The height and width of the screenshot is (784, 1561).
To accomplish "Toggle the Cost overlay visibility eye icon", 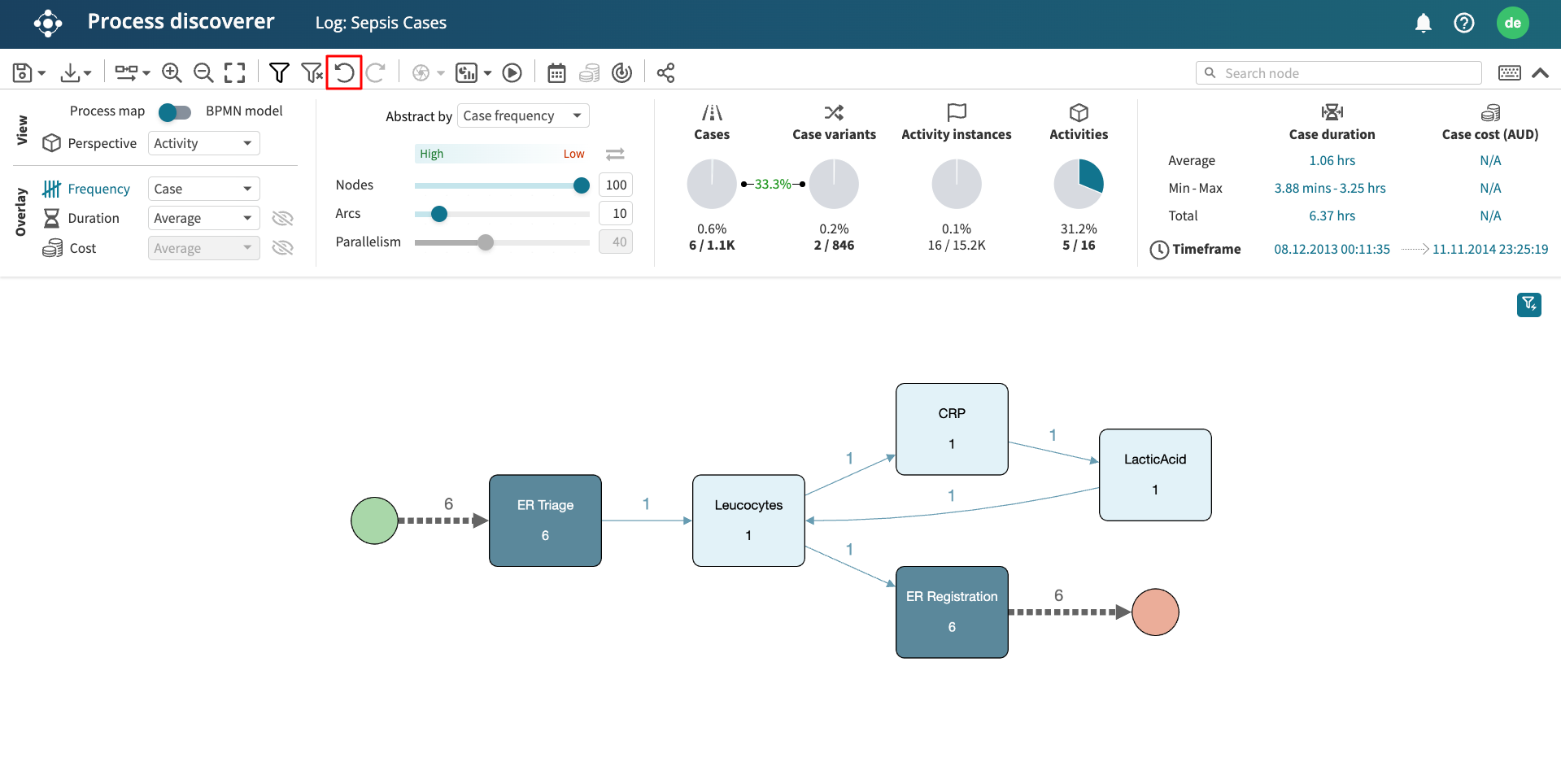I will [x=282, y=248].
